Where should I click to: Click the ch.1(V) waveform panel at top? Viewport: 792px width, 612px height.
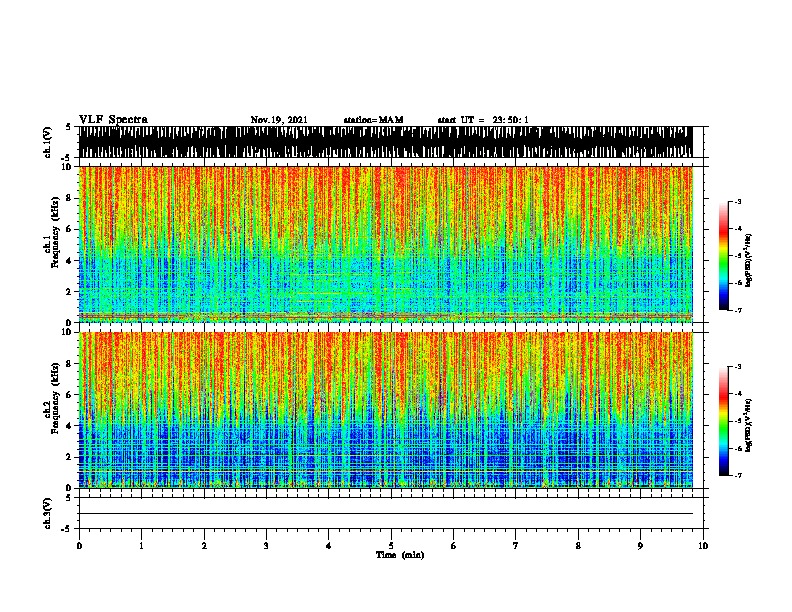coord(386,142)
